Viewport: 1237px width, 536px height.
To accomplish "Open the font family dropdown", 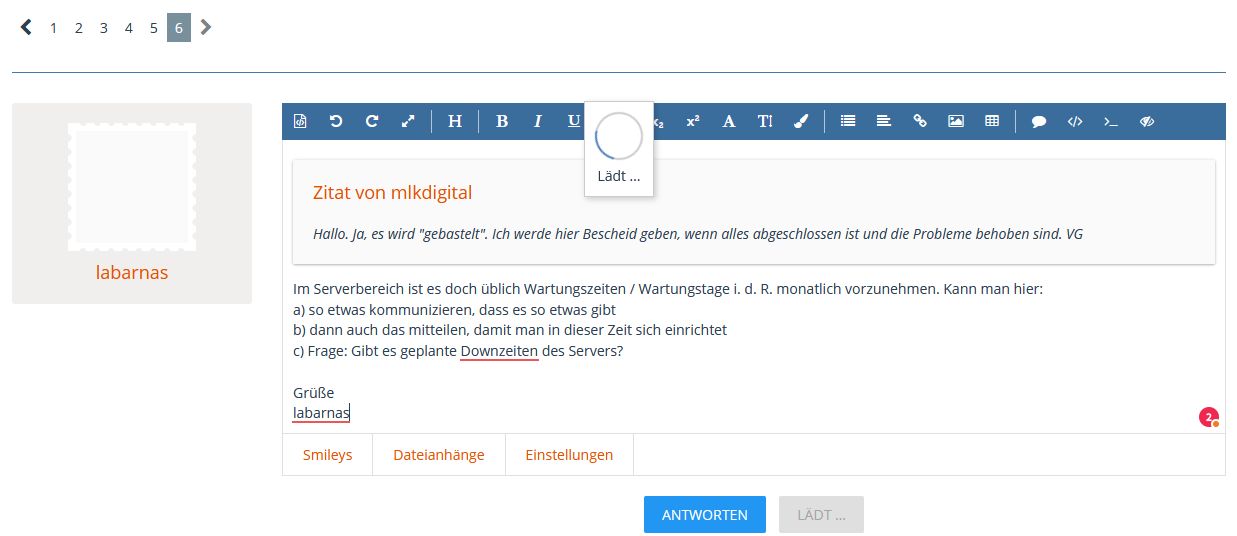I will point(729,121).
